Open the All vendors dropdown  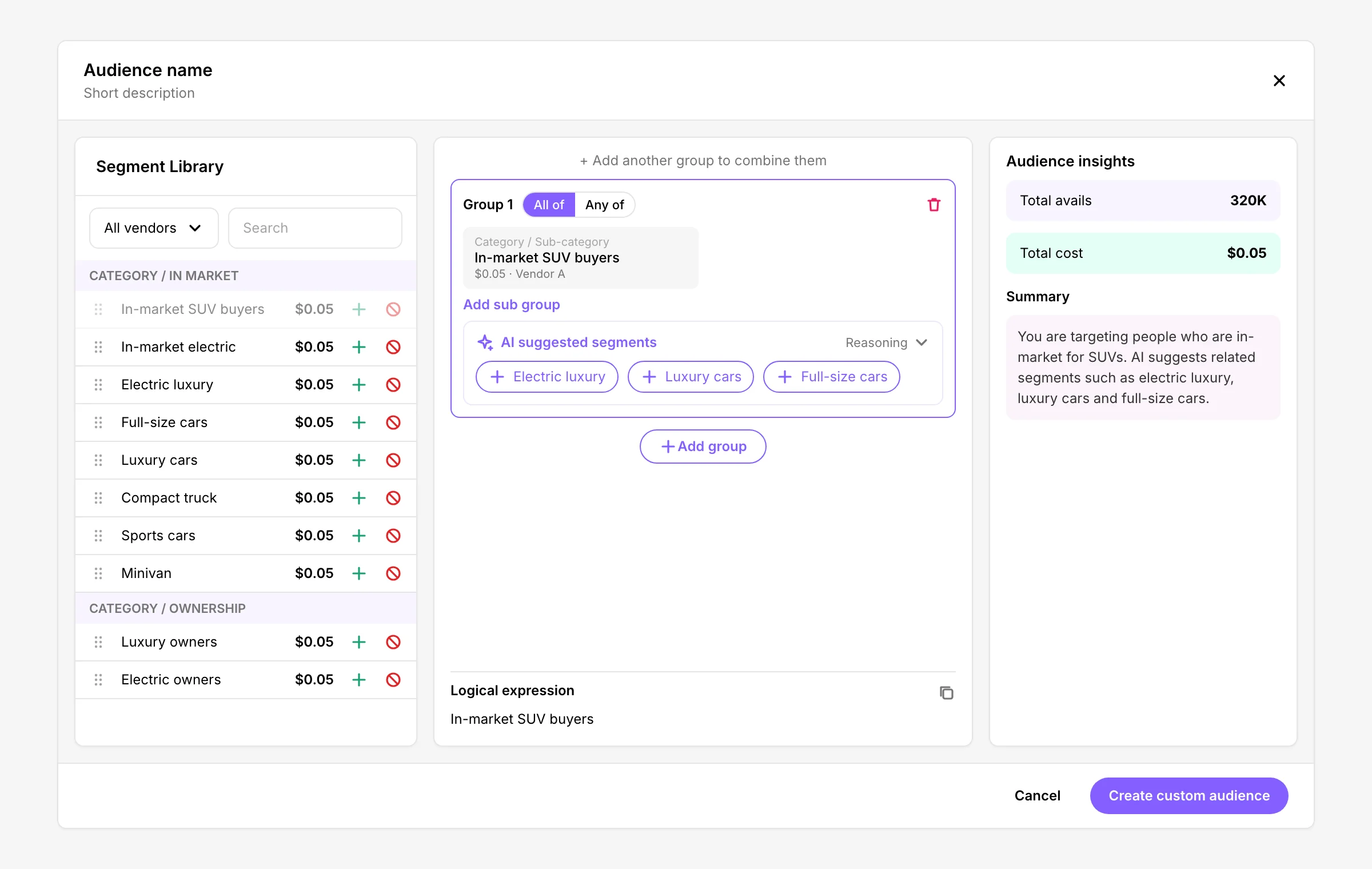[154, 228]
